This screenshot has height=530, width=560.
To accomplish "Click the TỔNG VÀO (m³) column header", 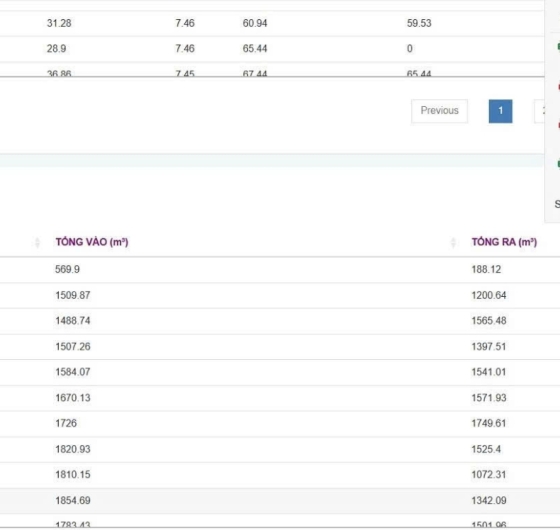I will click(92, 242).
